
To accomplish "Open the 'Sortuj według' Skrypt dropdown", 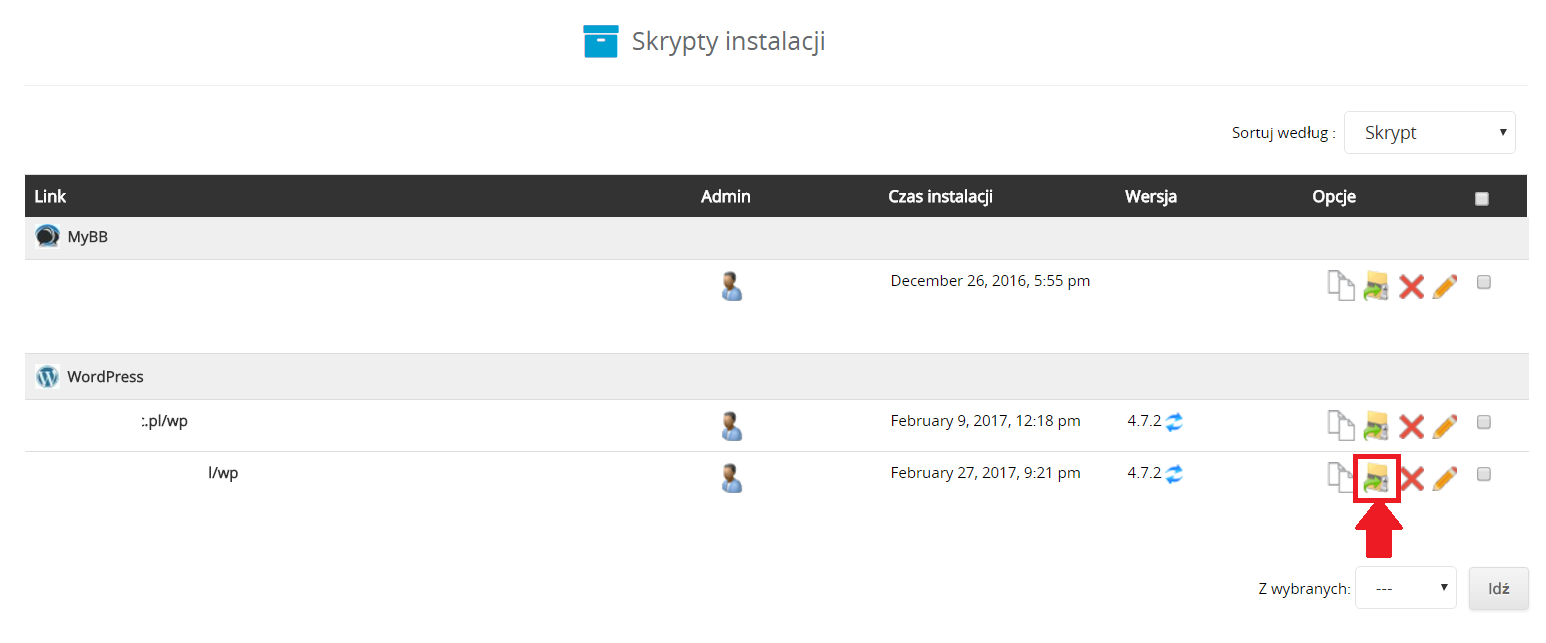I will [x=1429, y=133].
